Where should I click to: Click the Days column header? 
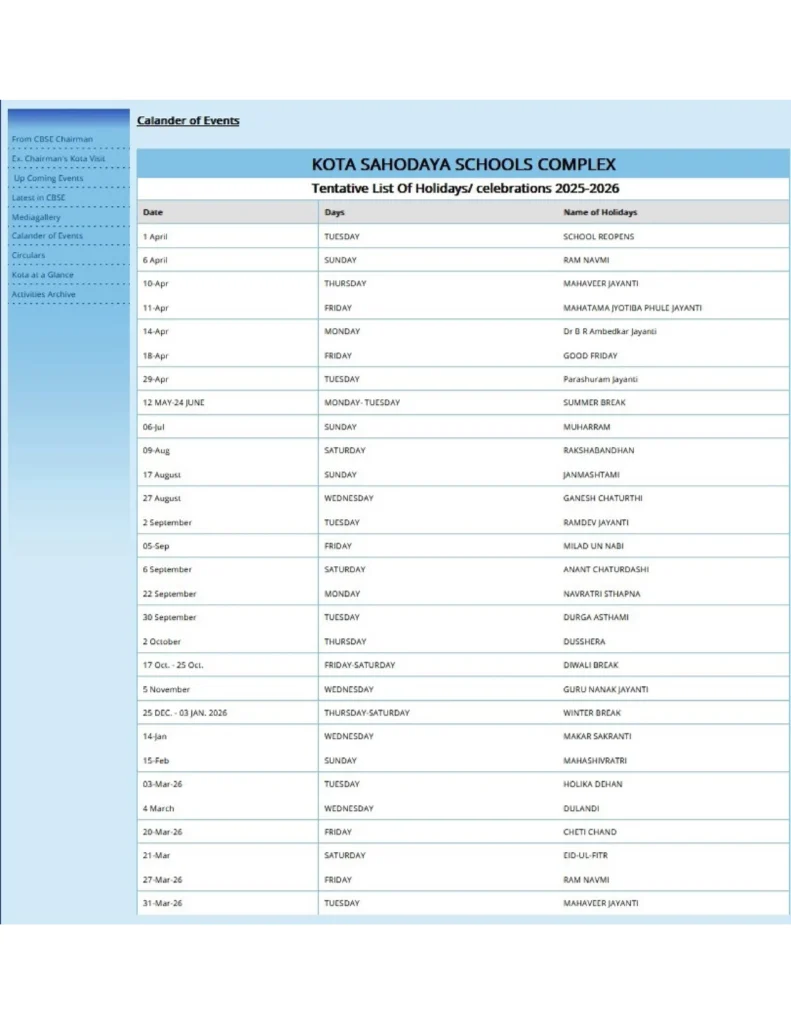click(x=334, y=212)
